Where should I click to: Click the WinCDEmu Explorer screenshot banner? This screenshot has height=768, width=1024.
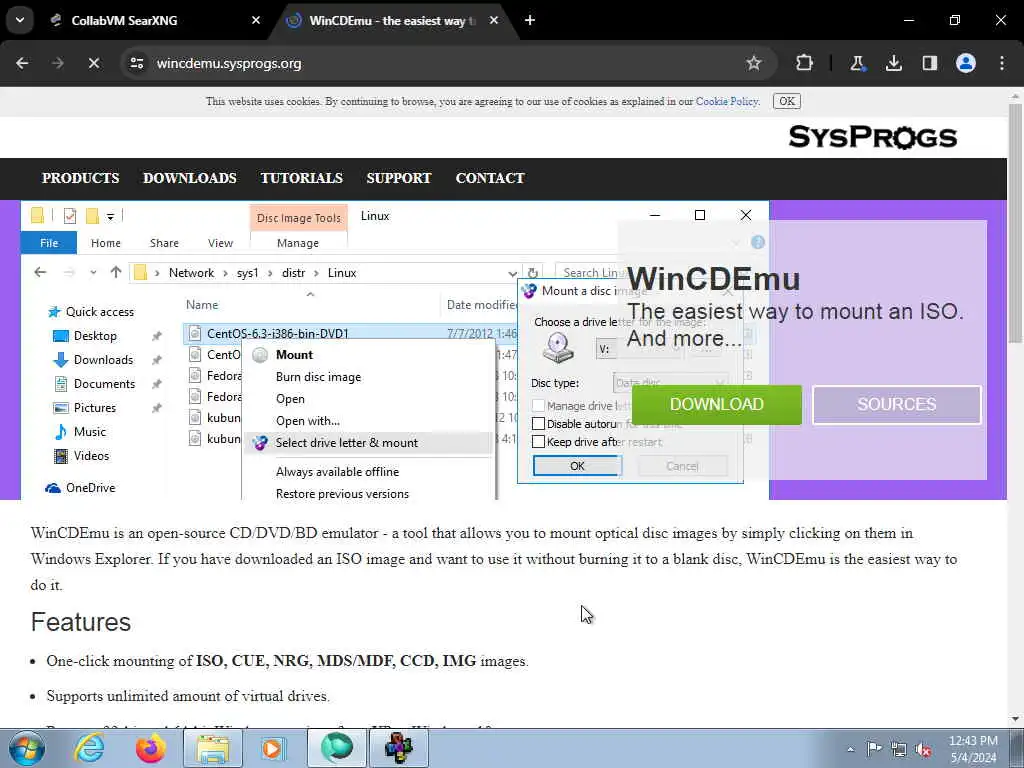(394, 350)
